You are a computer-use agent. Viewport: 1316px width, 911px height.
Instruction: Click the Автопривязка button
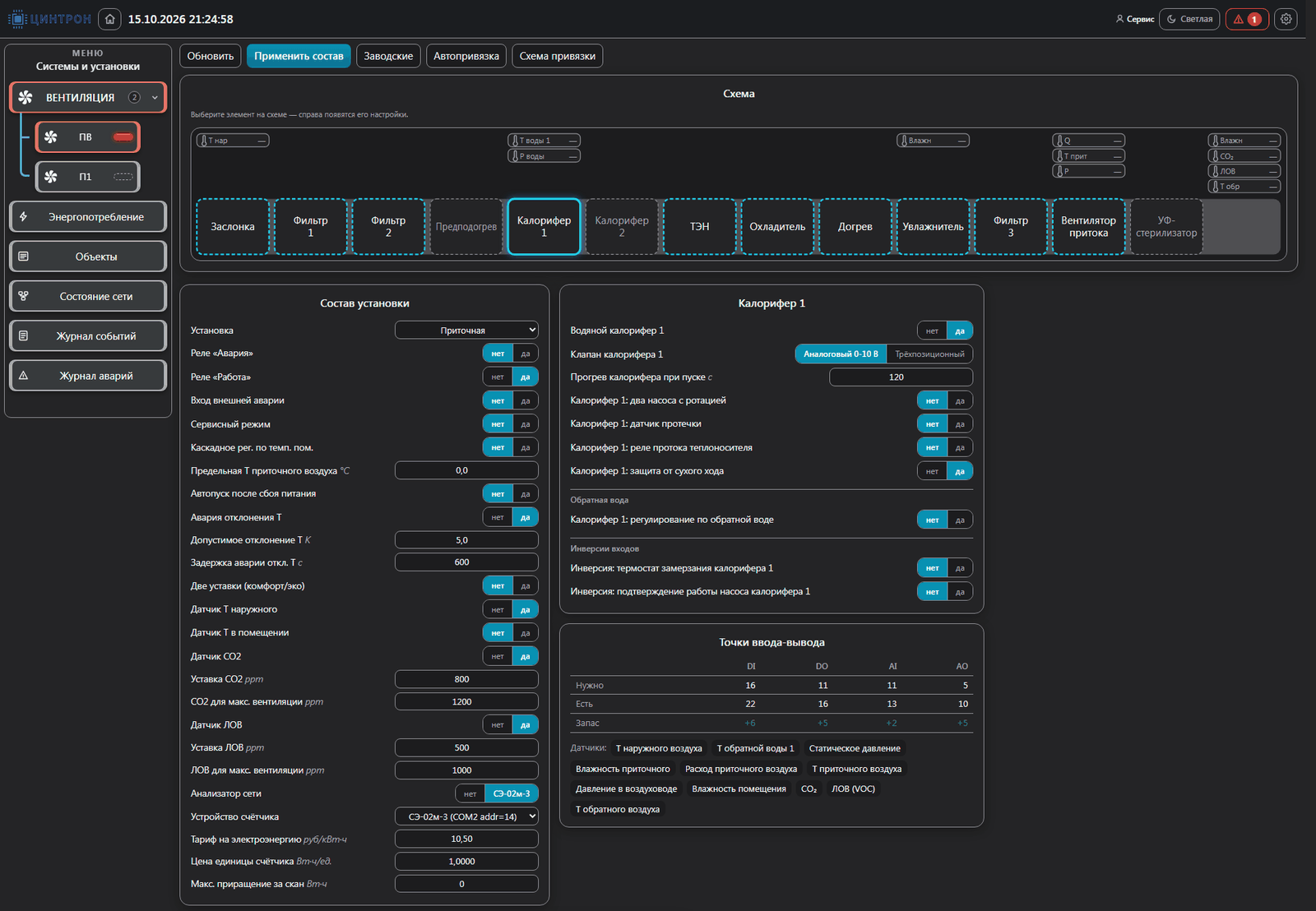(x=466, y=56)
